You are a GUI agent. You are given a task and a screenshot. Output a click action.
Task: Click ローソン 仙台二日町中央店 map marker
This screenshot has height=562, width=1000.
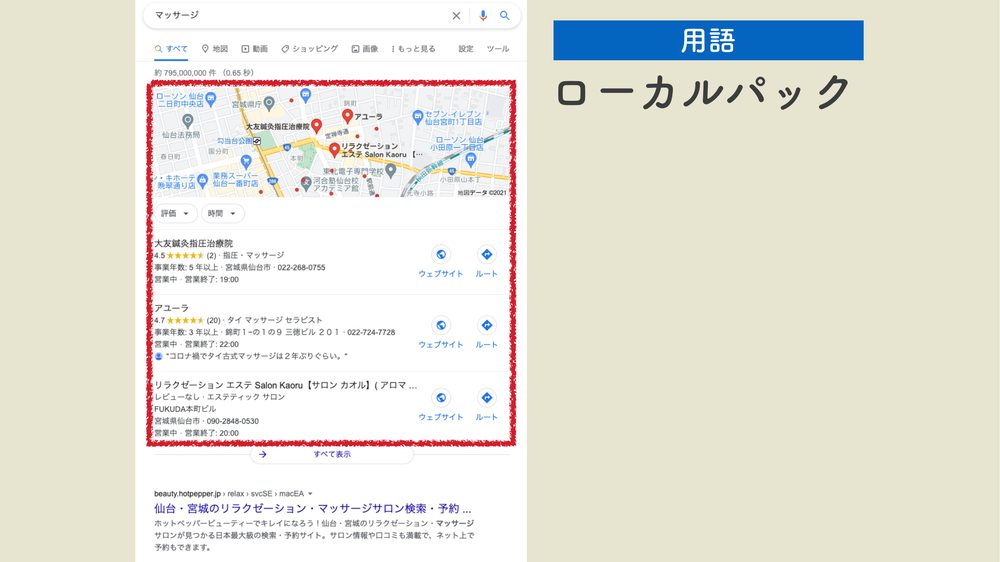pos(211,99)
